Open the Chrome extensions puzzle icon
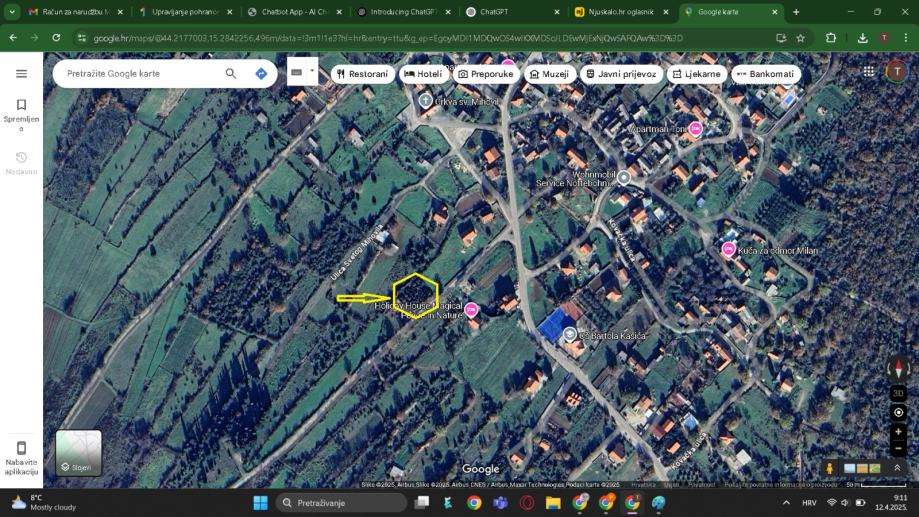Viewport: 919px width, 517px height. [830, 38]
